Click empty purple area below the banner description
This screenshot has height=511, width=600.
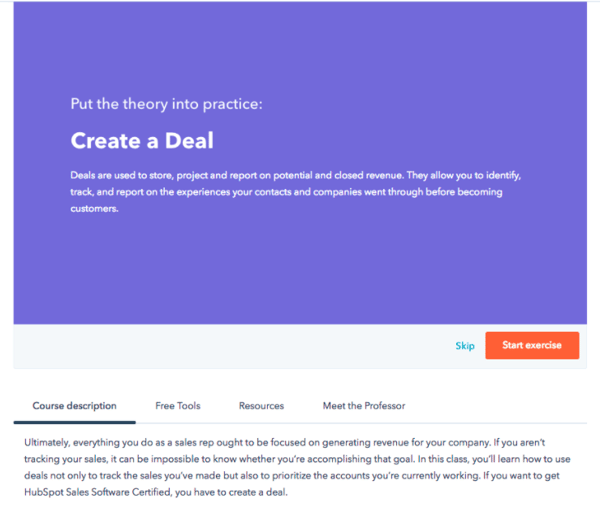tap(300, 270)
